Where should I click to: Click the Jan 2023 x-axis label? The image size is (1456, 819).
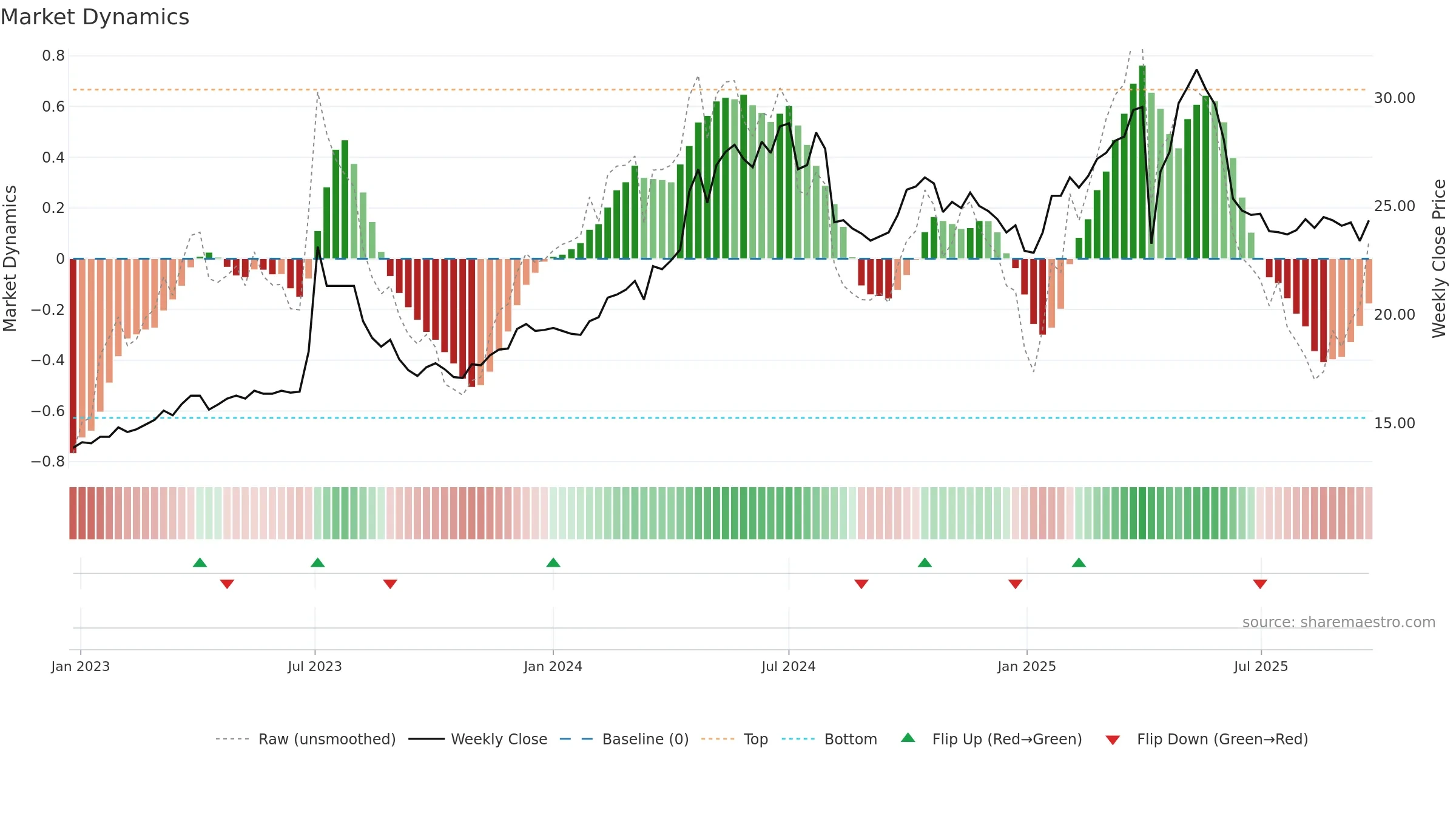point(81,666)
